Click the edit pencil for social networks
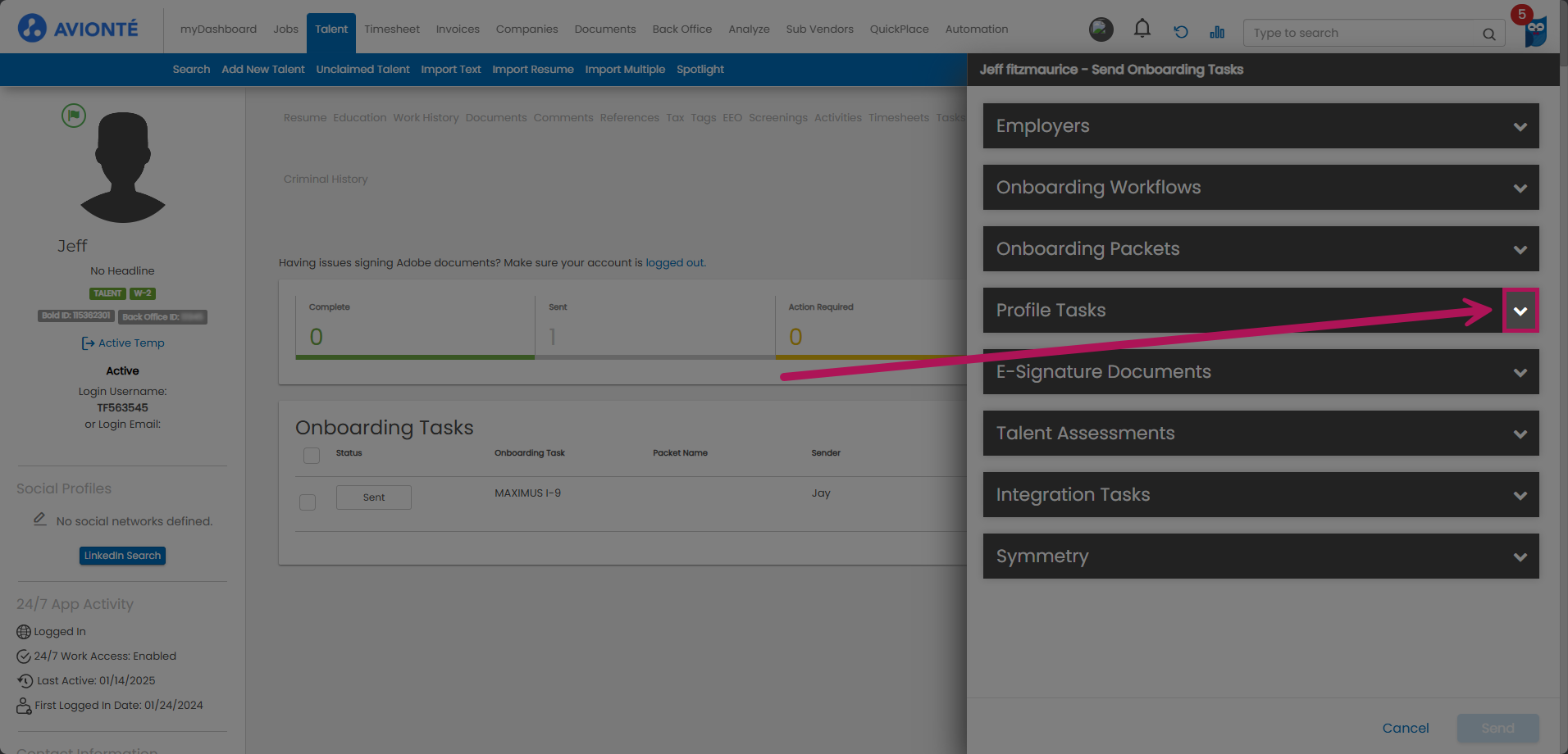The height and width of the screenshot is (754, 1568). pos(39,519)
